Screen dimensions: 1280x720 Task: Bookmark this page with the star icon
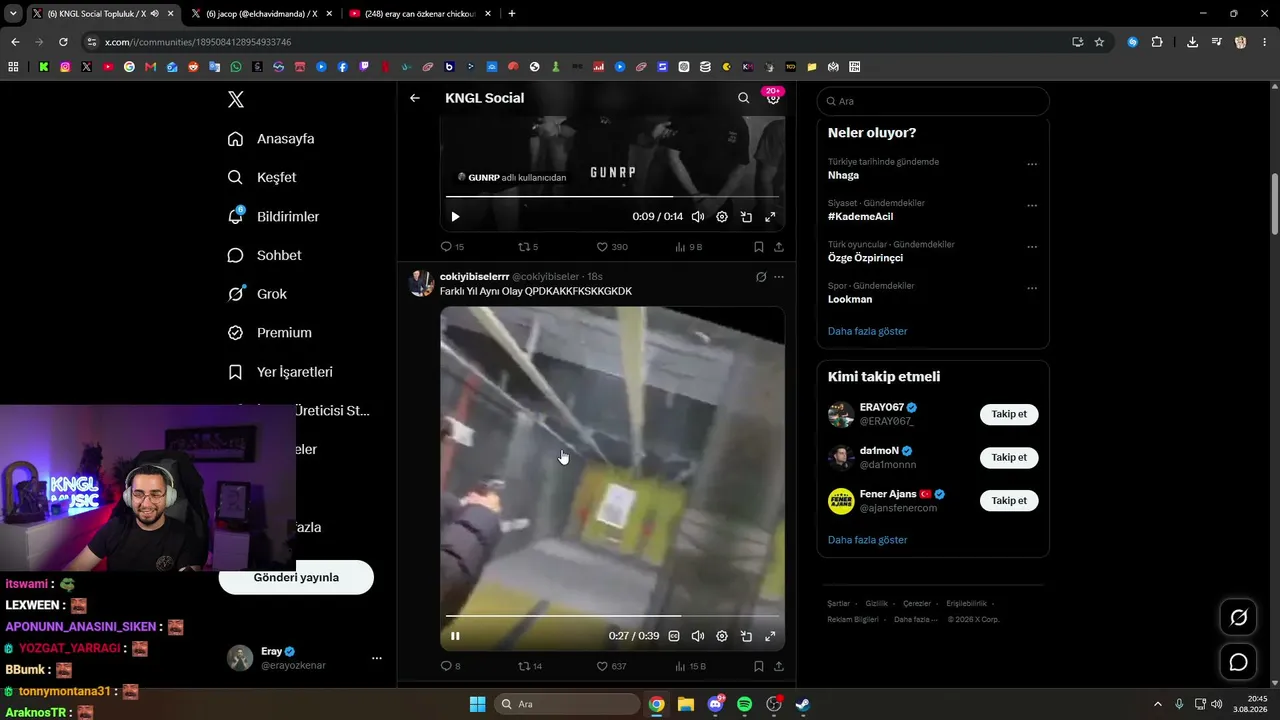tap(1099, 42)
